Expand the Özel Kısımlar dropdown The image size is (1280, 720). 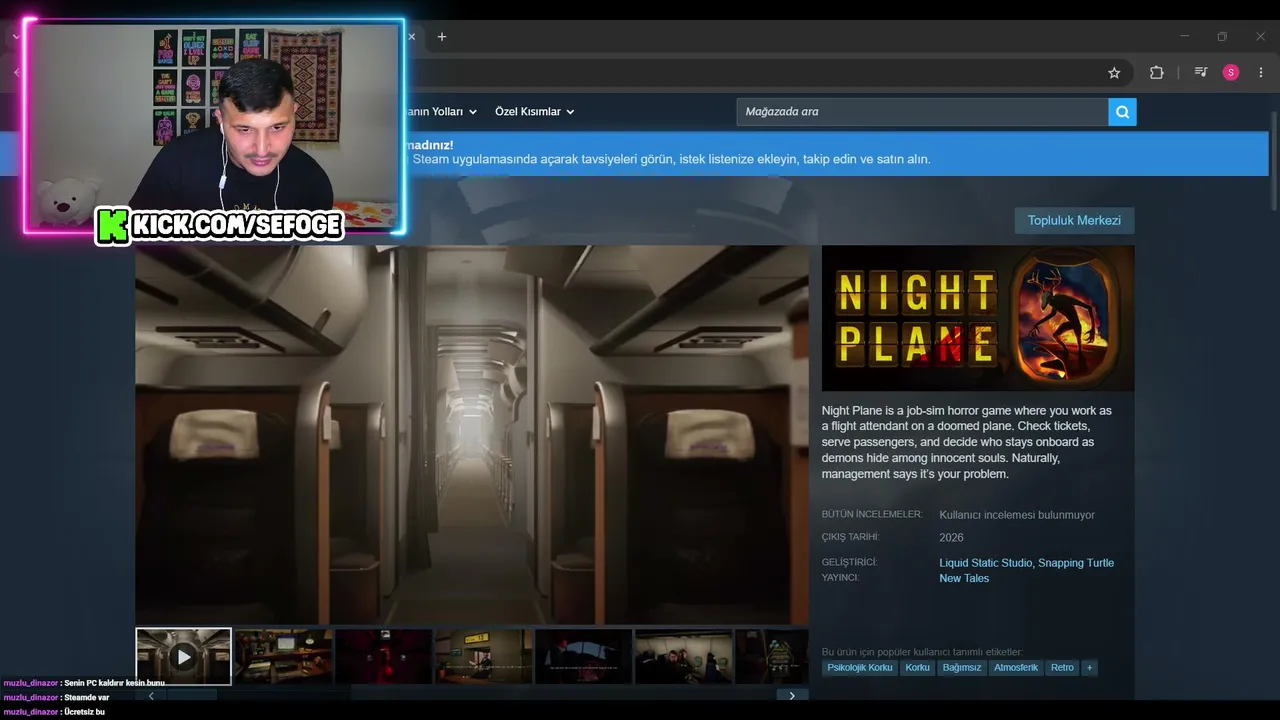tap(535, 112)
